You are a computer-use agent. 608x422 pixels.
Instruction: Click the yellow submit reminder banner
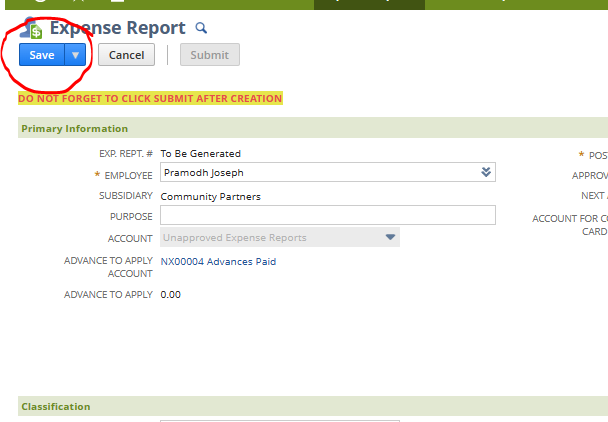pyautogui.click(x=150, y=98)
